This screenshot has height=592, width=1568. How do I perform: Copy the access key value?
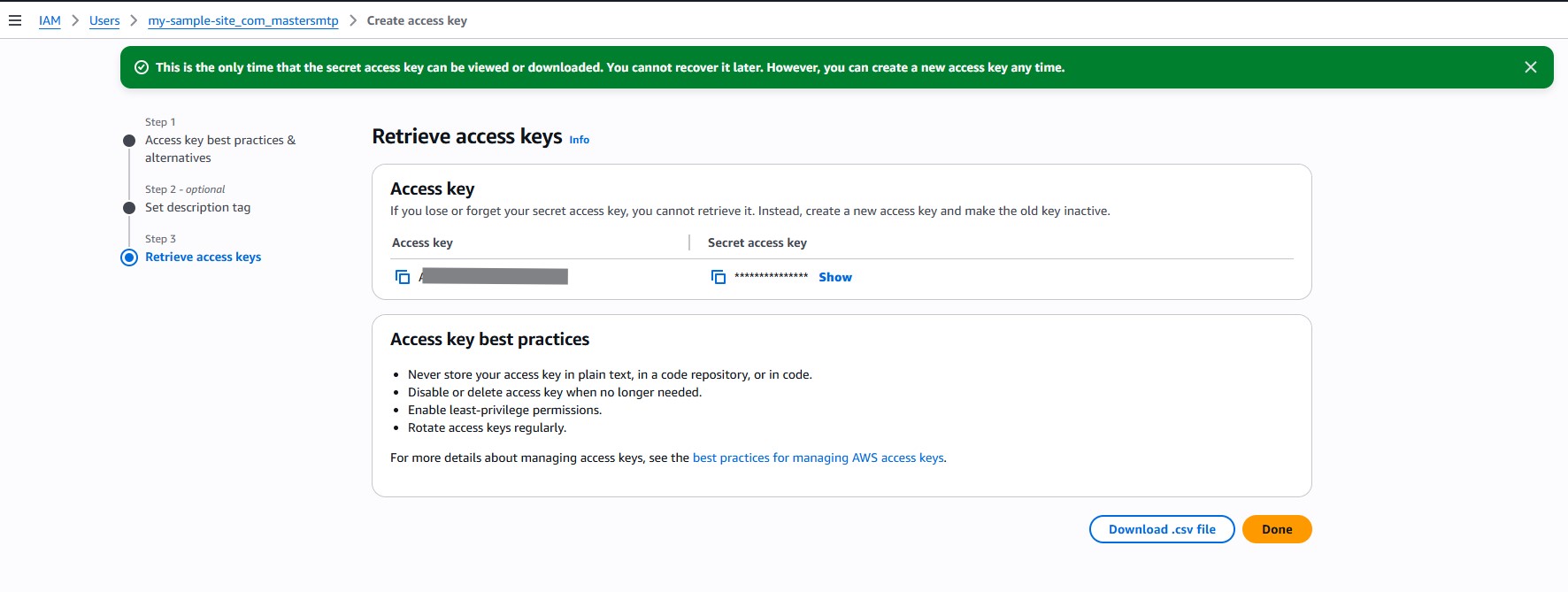tap(403, 277)
